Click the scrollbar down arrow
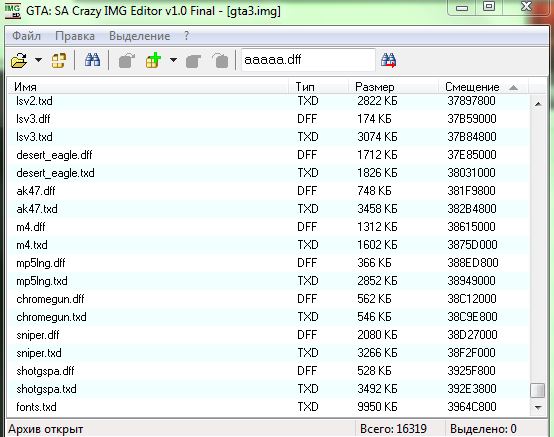The image size is (554, 437). (x=538, y=407)
